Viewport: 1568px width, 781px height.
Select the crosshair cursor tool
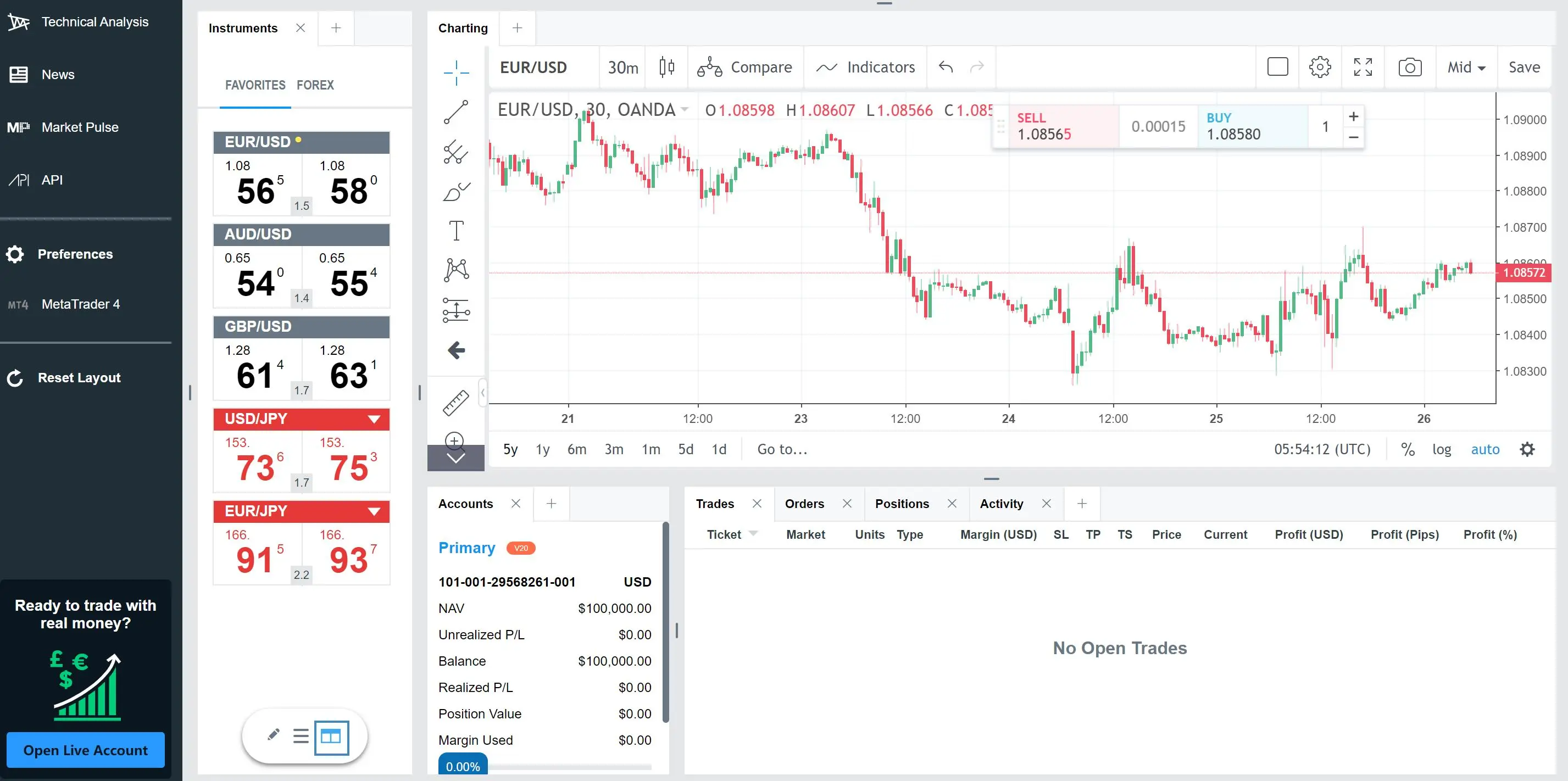(x=456, y=72)
